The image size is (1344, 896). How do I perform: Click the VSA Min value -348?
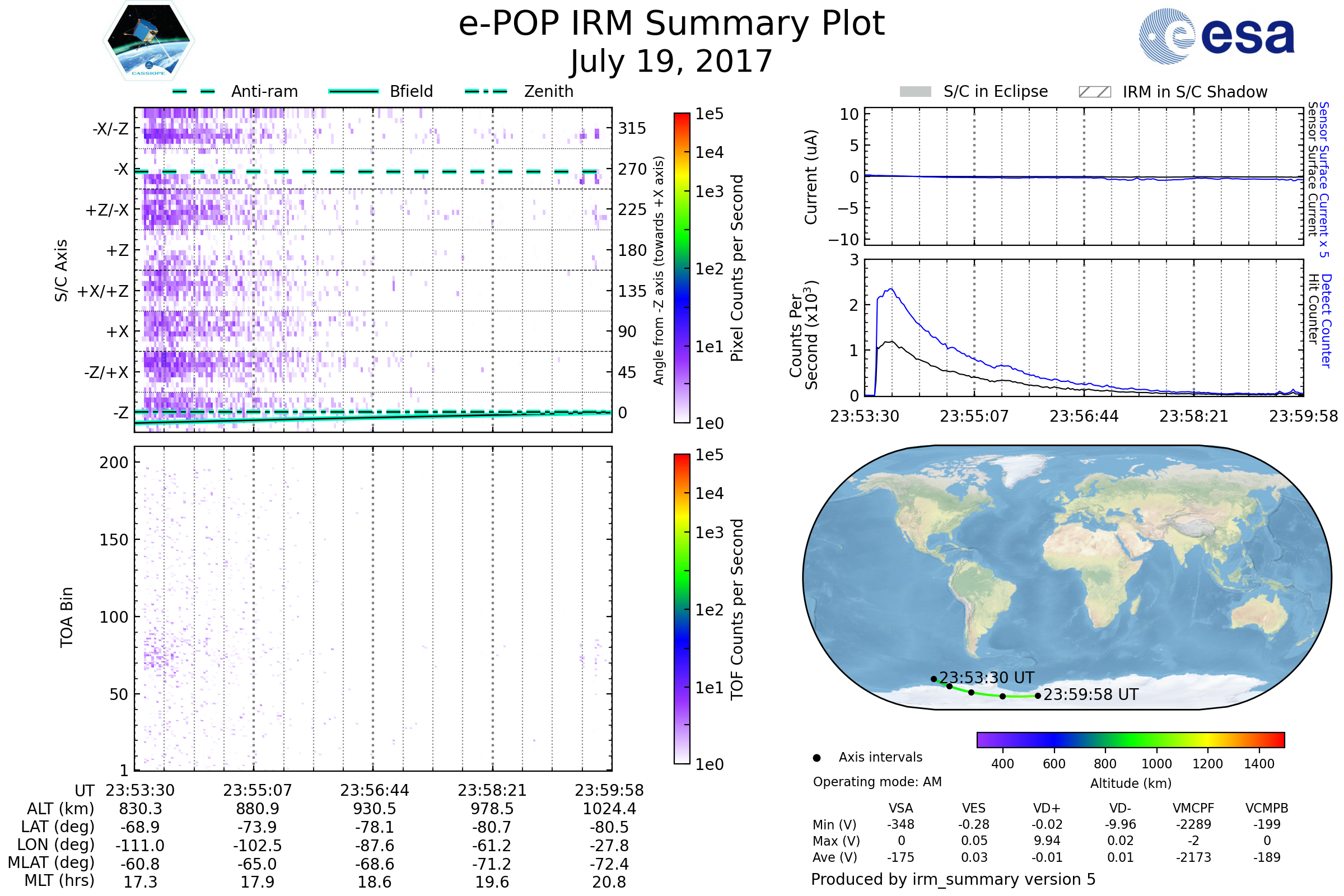click(900, 824)
